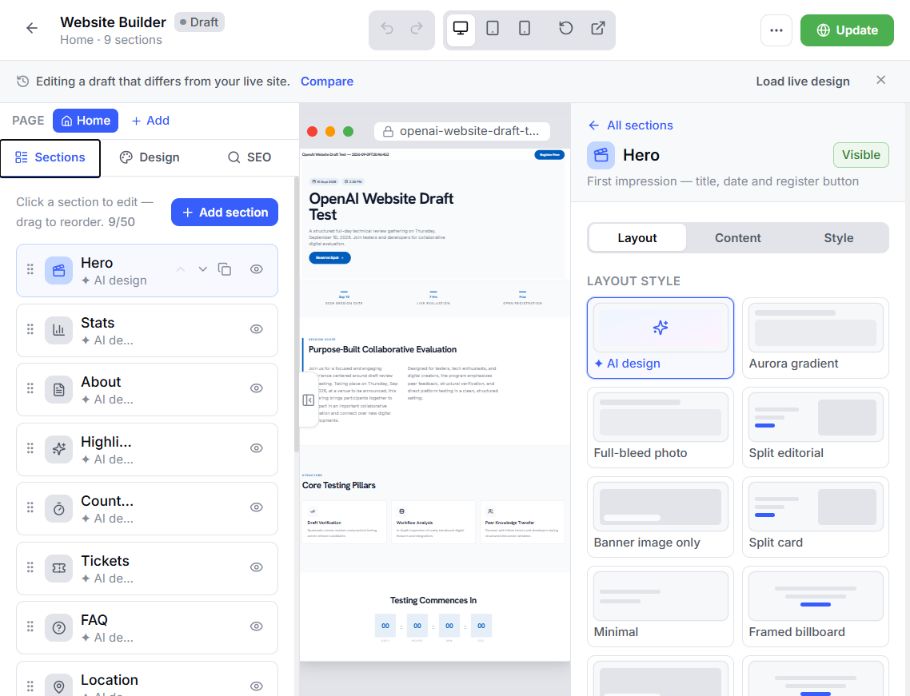Viewport: 910px width, 696px height.
Task: Click the preview browser address bar
Action: (x=462, y=131)
